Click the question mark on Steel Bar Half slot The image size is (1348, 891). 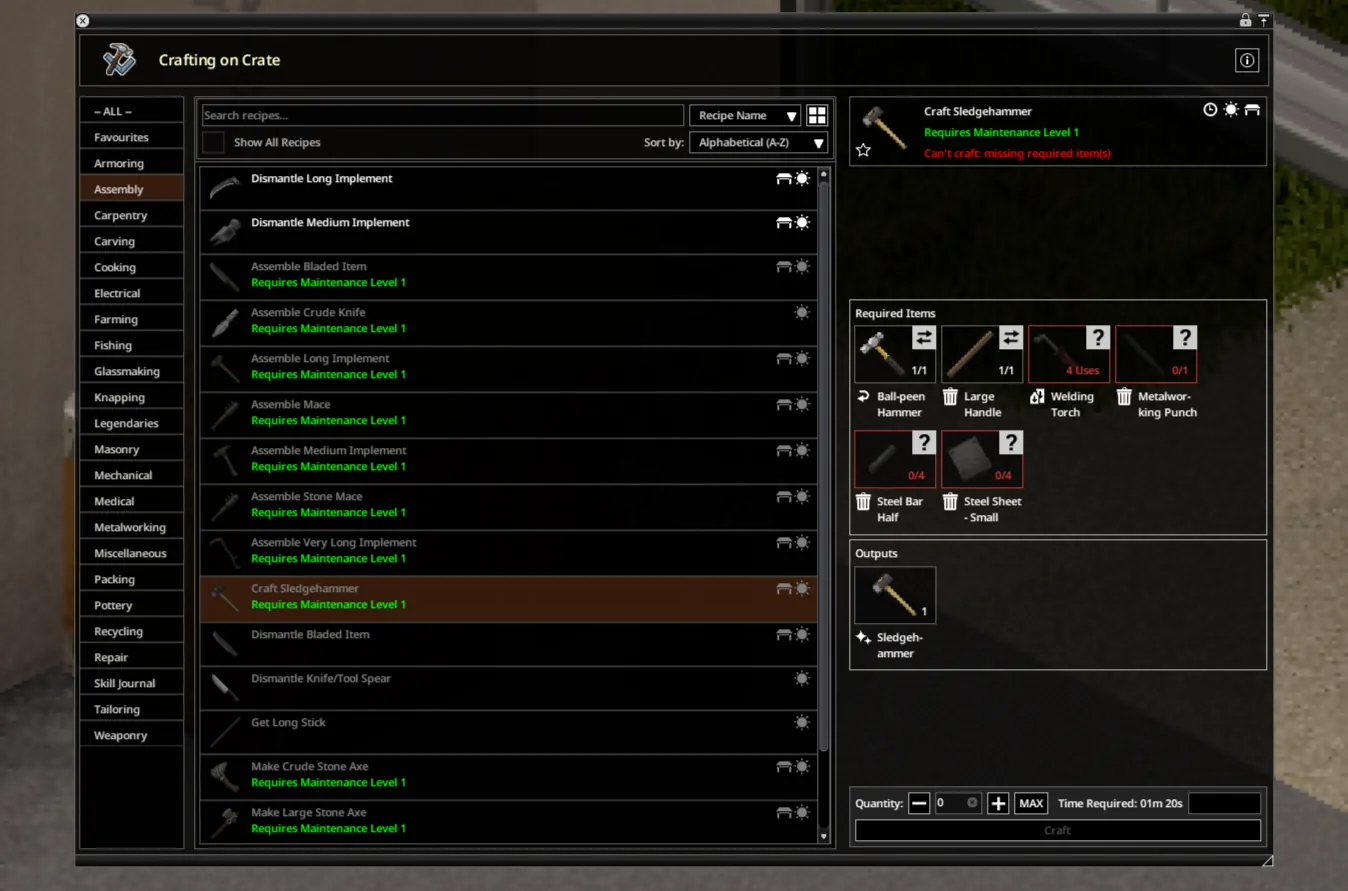[x=923, y=443]
